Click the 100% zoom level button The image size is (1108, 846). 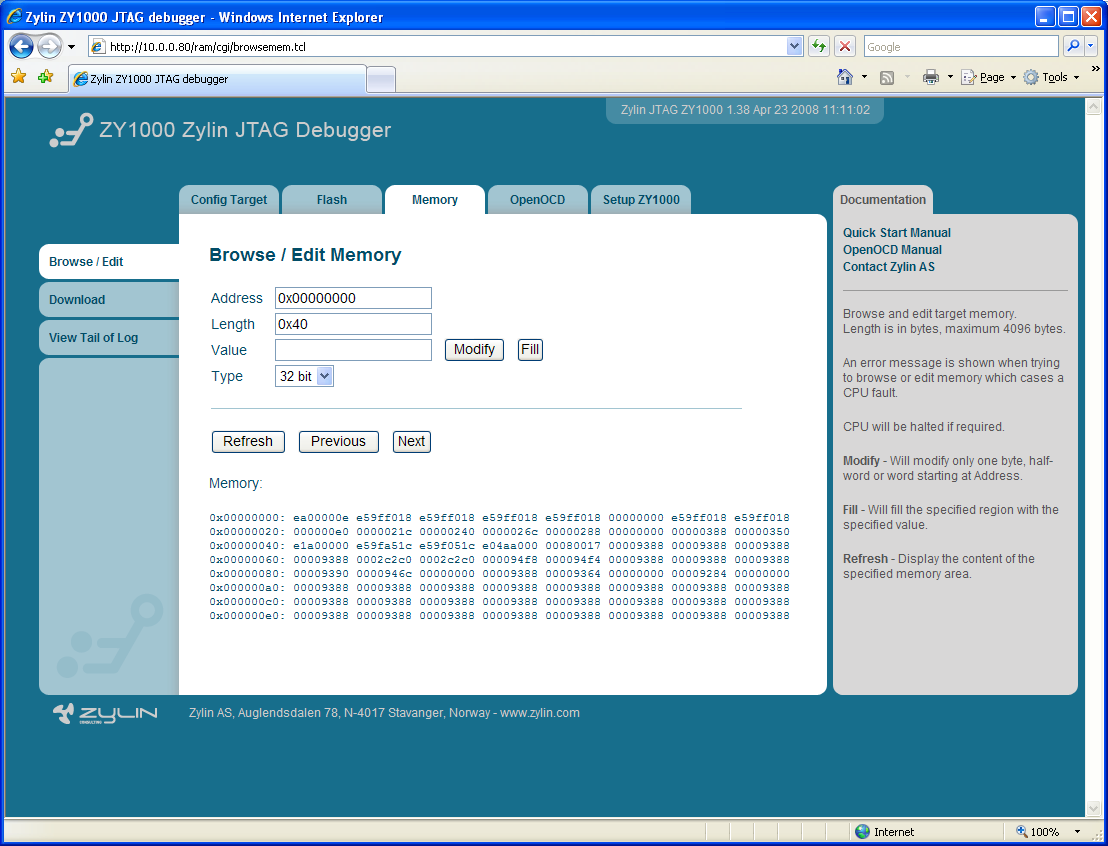[1038, 832]
